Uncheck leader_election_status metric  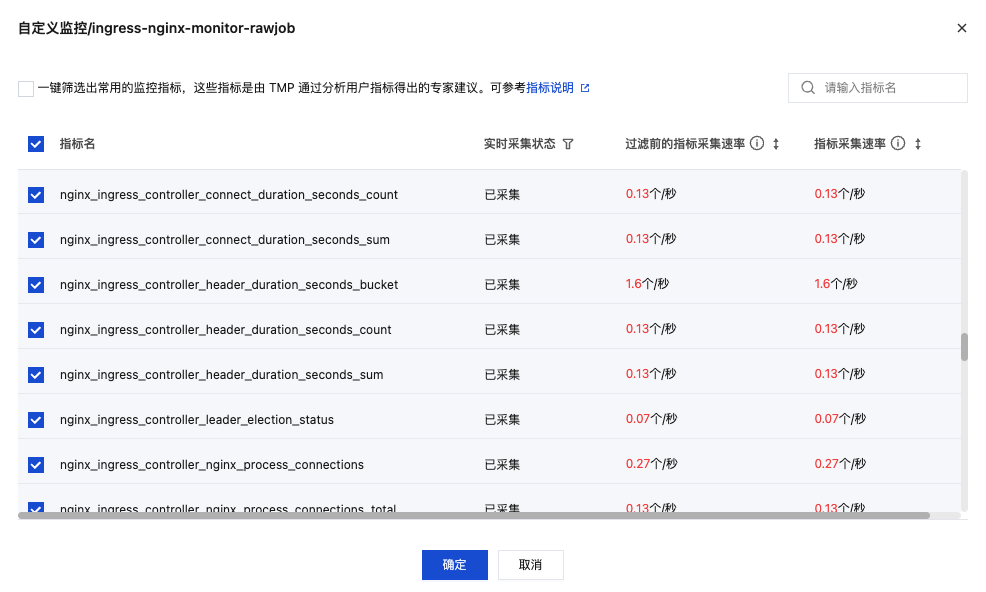[36, 420]
